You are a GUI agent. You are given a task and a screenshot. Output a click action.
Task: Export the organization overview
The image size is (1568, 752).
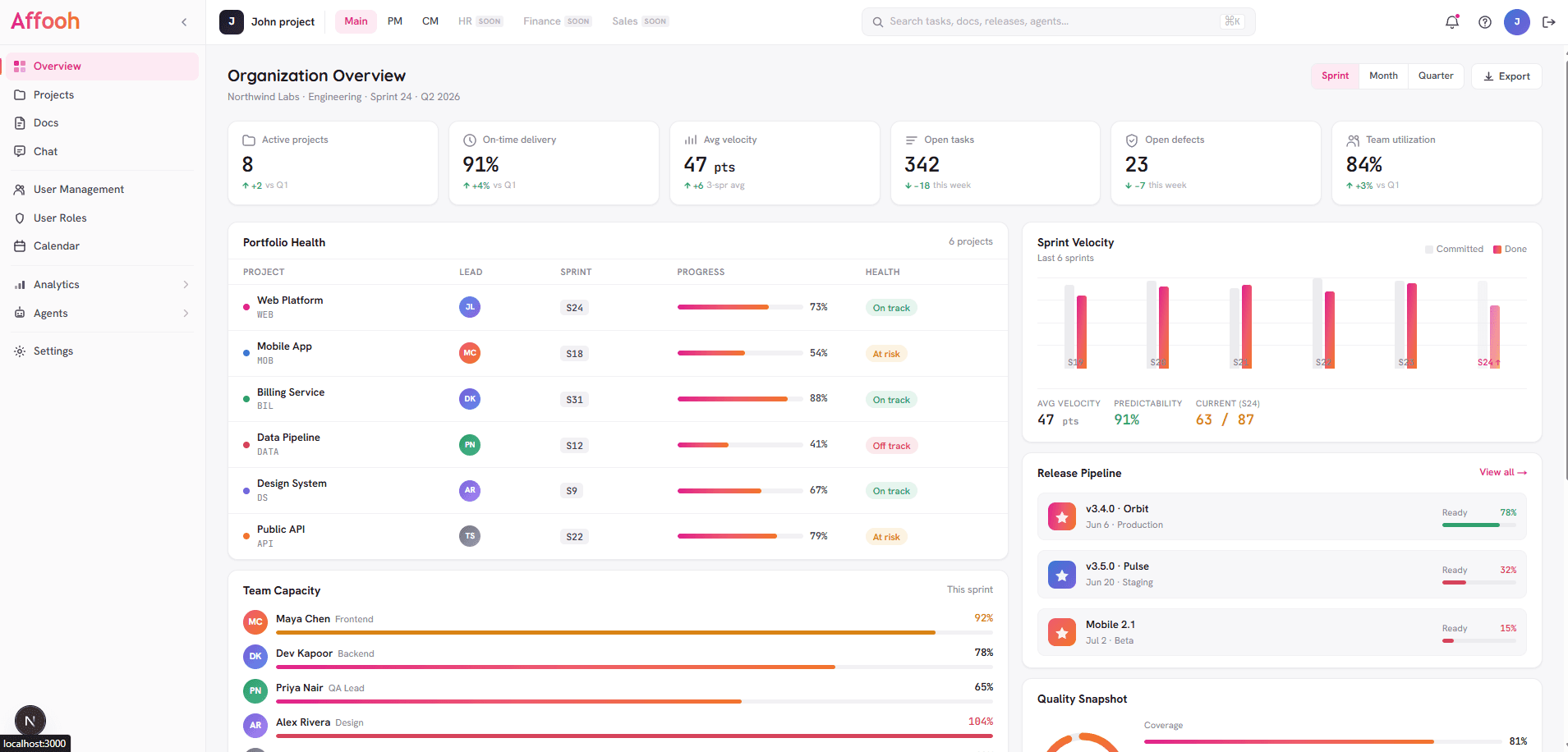(x=1506, y=76)
